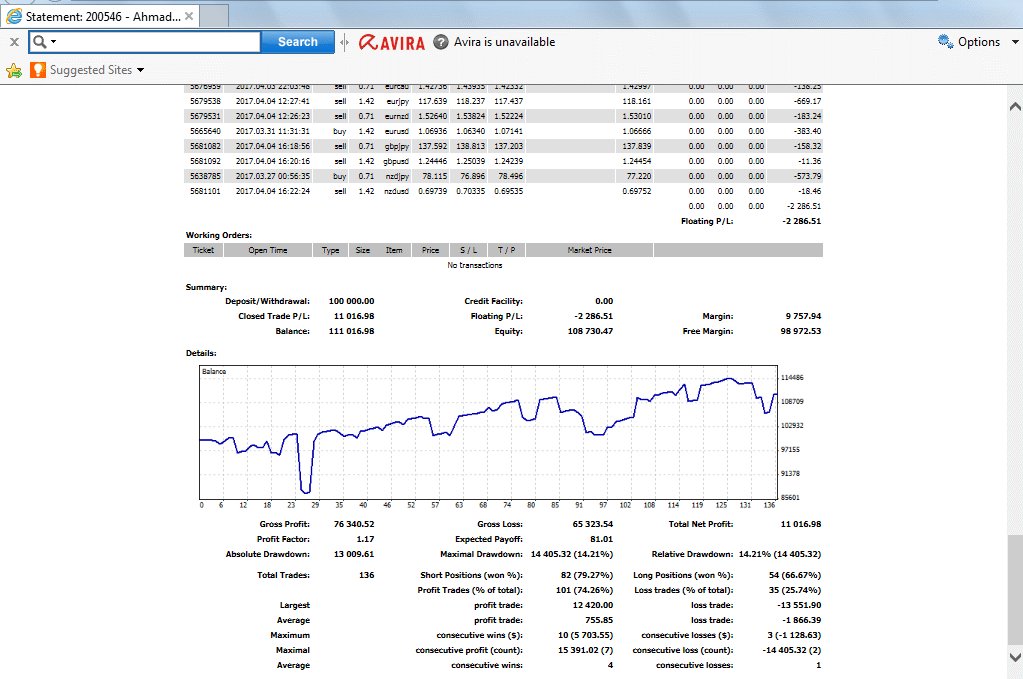
Task: Click the Market Price column header
Action: click(589, 250)
